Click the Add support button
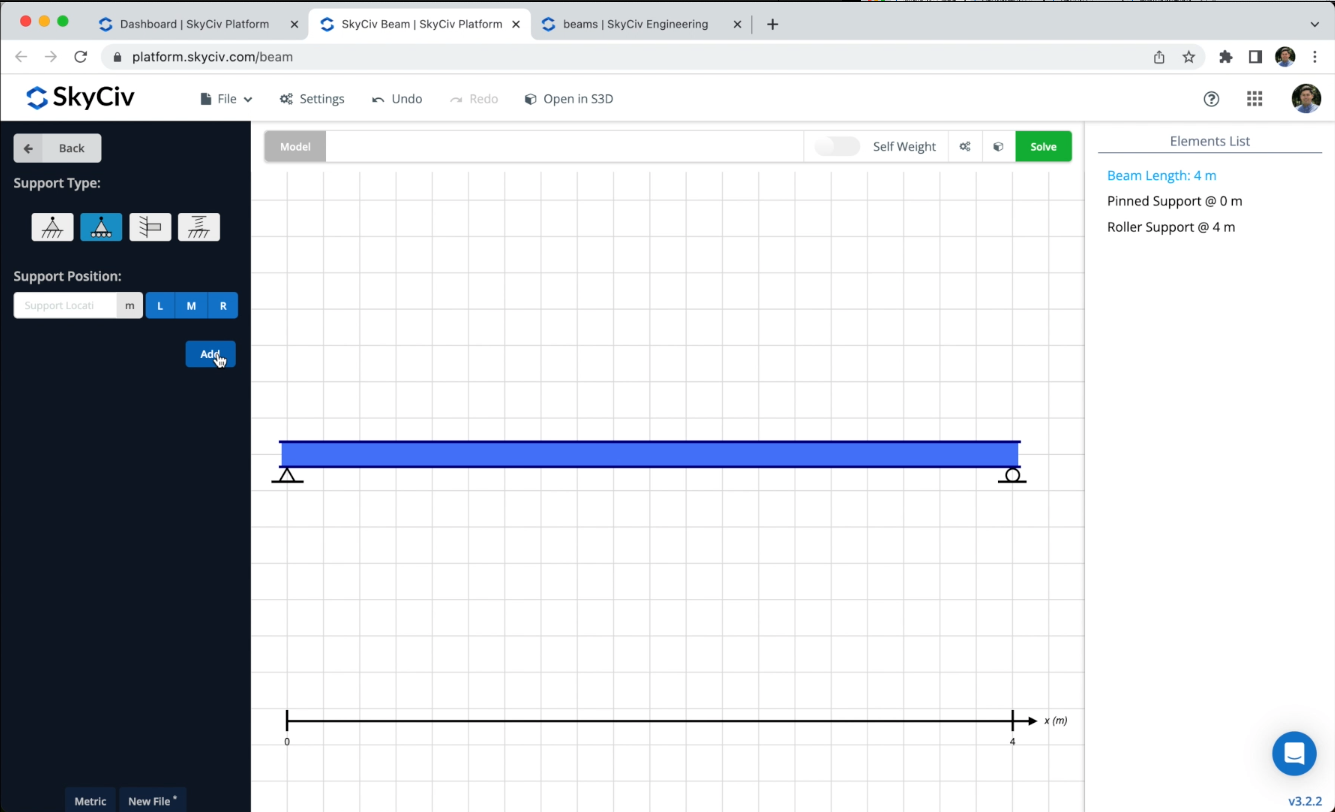The height and width of the screenshot is (812, 1335). pyautogui.click(x=210, y=354)
